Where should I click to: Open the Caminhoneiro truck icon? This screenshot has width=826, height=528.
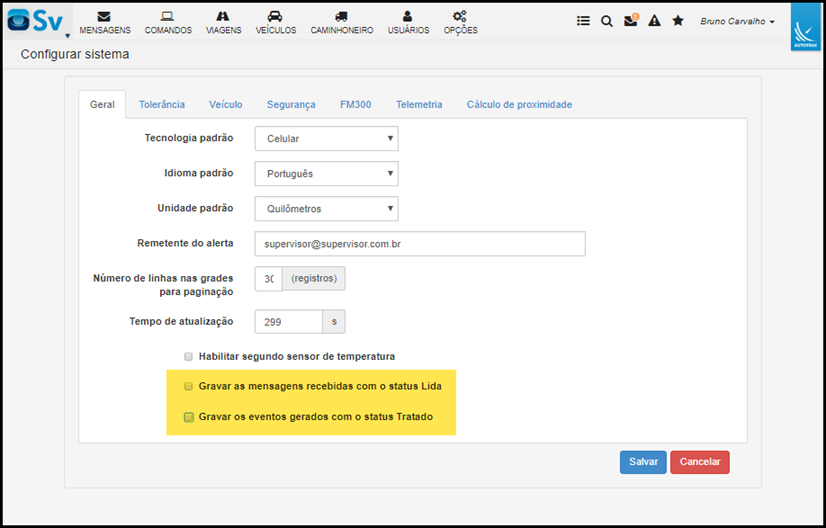tap(341, 17)
